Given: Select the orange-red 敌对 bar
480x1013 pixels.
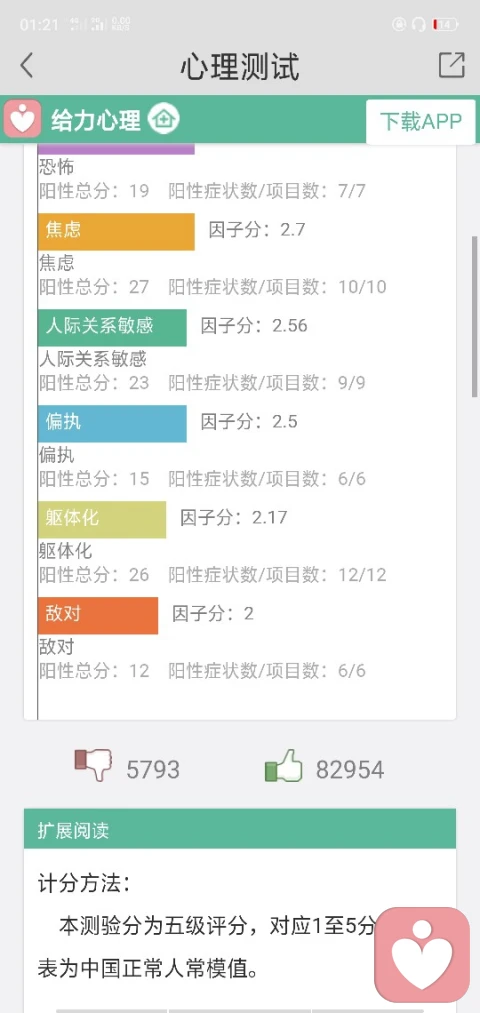Looking at the screenshot, I should (x=98, y=616).
